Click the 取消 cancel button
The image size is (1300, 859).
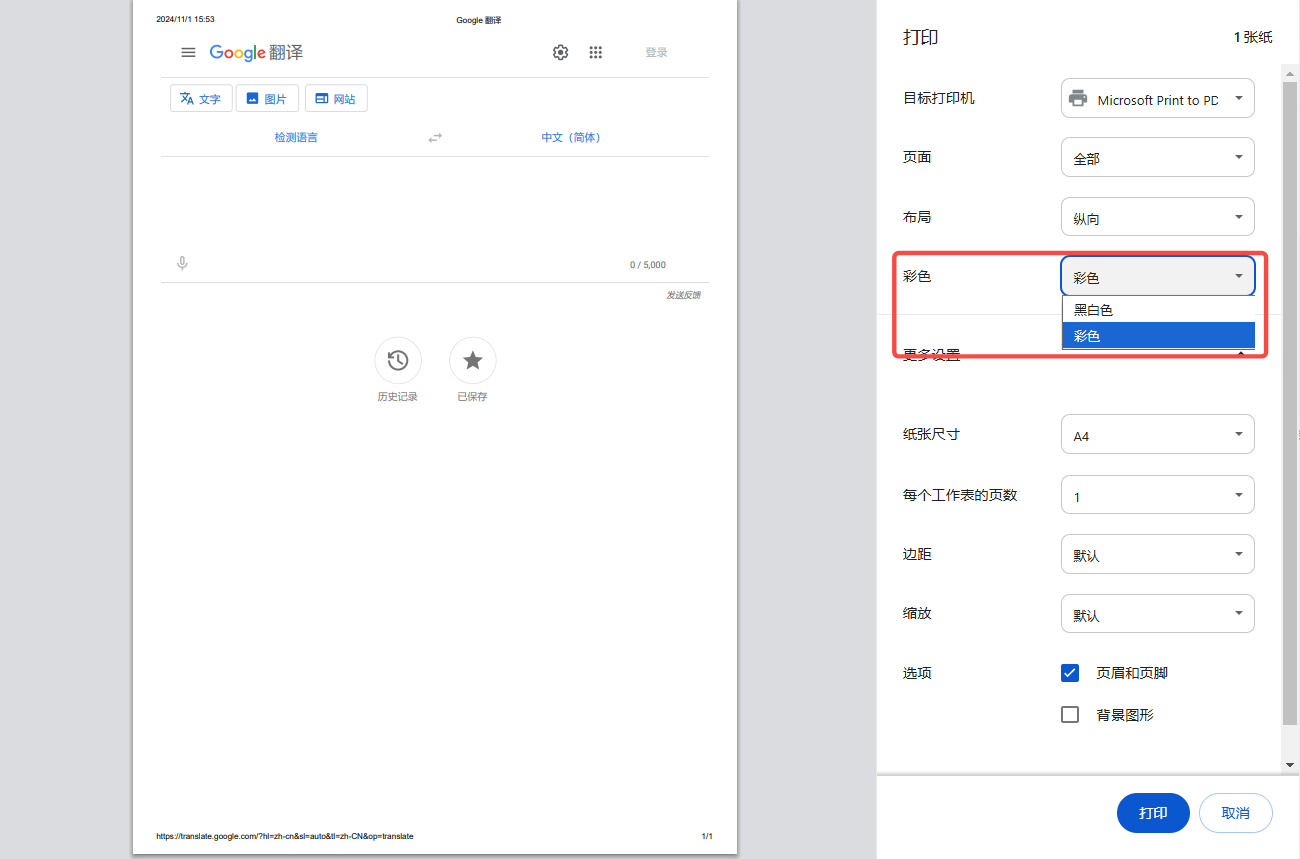point(1236,813)
